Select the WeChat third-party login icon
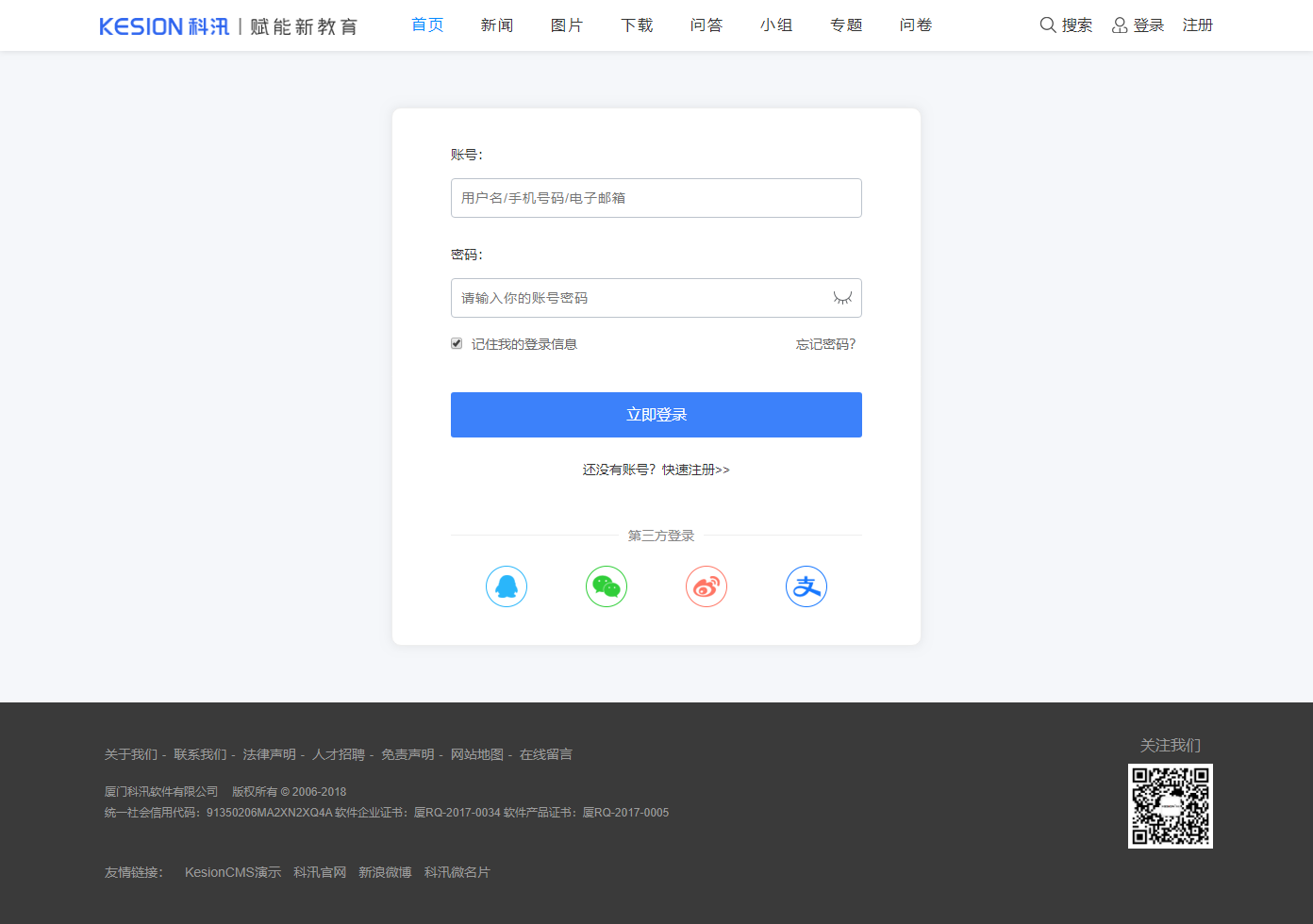This screenshot has width=1313, height=924. 607,586
